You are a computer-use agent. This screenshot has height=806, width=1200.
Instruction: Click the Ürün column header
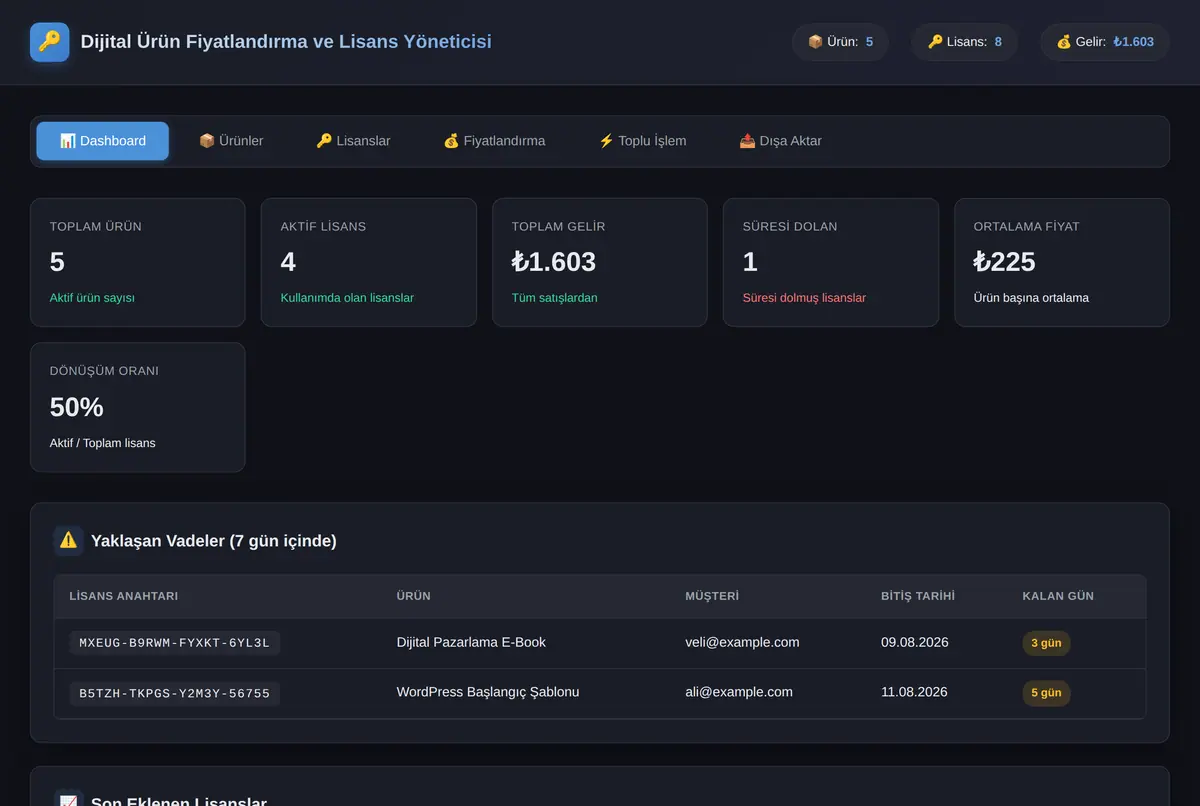(414, 596)
